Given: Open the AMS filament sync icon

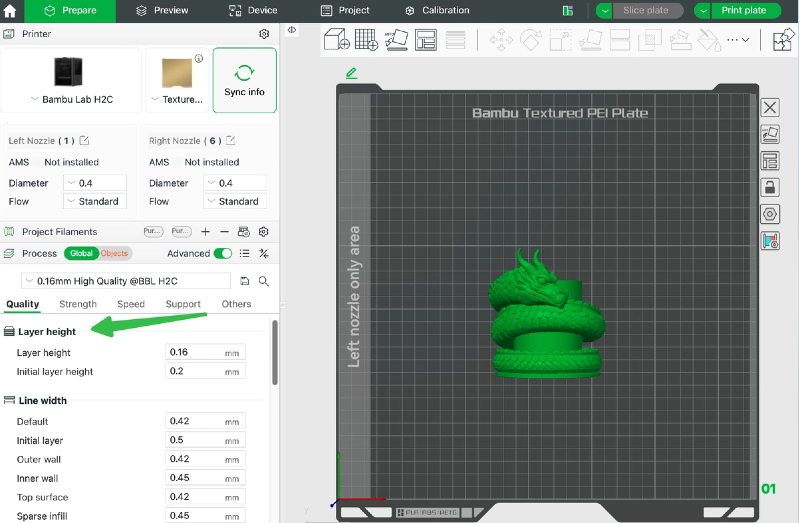Looking at the screenshot, I should (x=244, y=232).
